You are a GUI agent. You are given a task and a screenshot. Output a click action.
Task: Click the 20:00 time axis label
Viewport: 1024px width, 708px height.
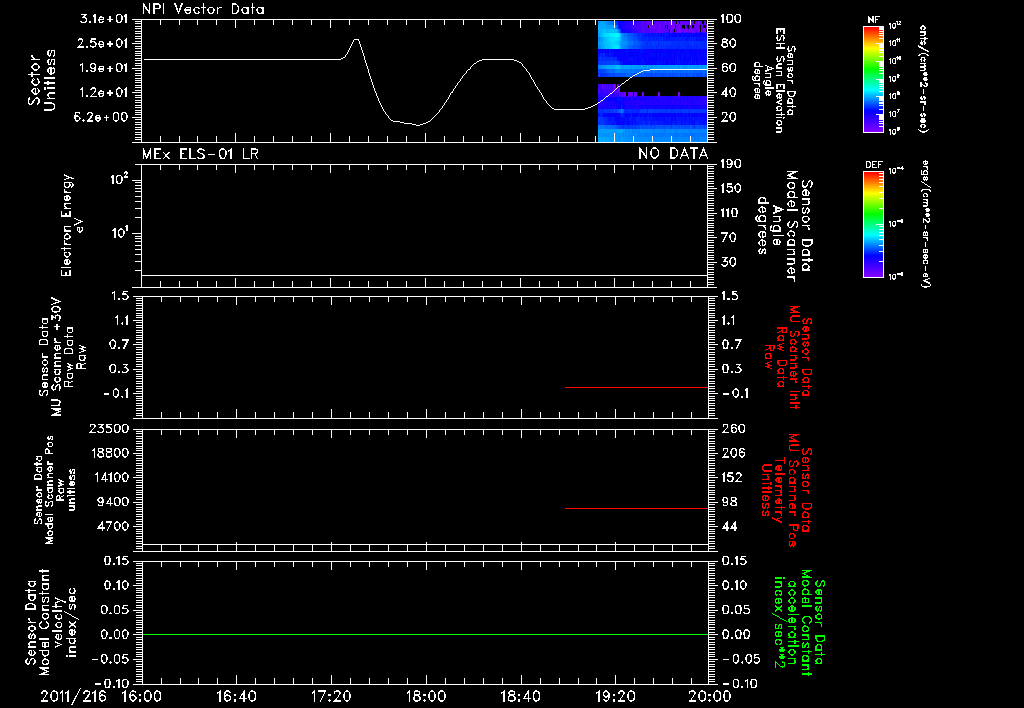coord(711,697)
